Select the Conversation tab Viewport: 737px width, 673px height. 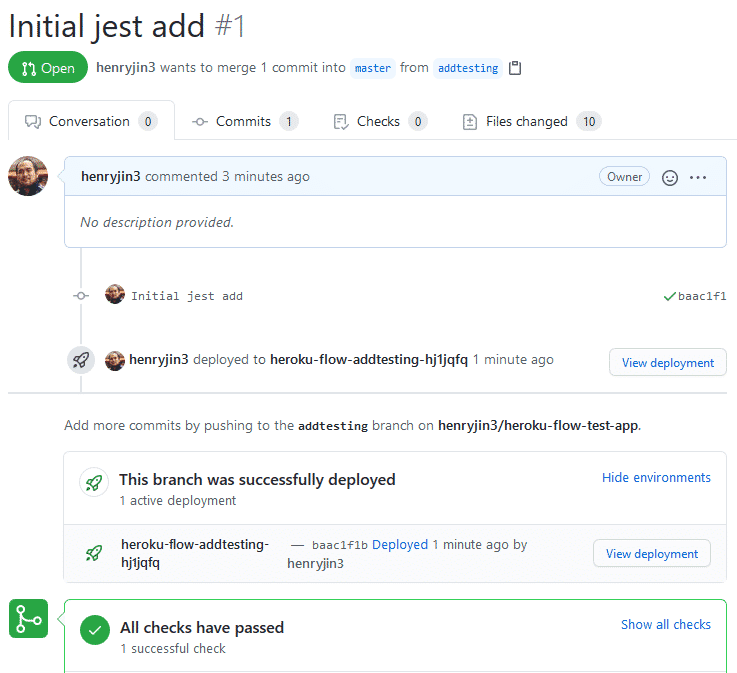pos(91,122)
